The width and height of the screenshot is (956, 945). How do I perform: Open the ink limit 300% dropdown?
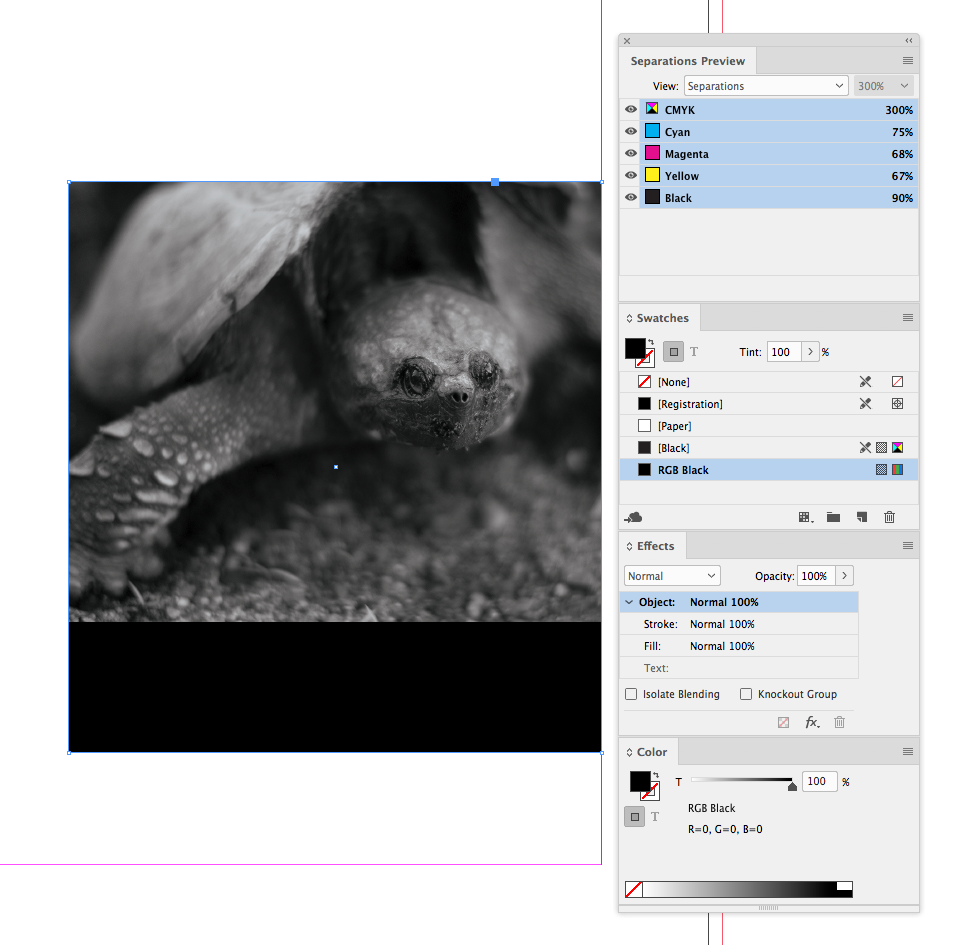tap(882, 85)
